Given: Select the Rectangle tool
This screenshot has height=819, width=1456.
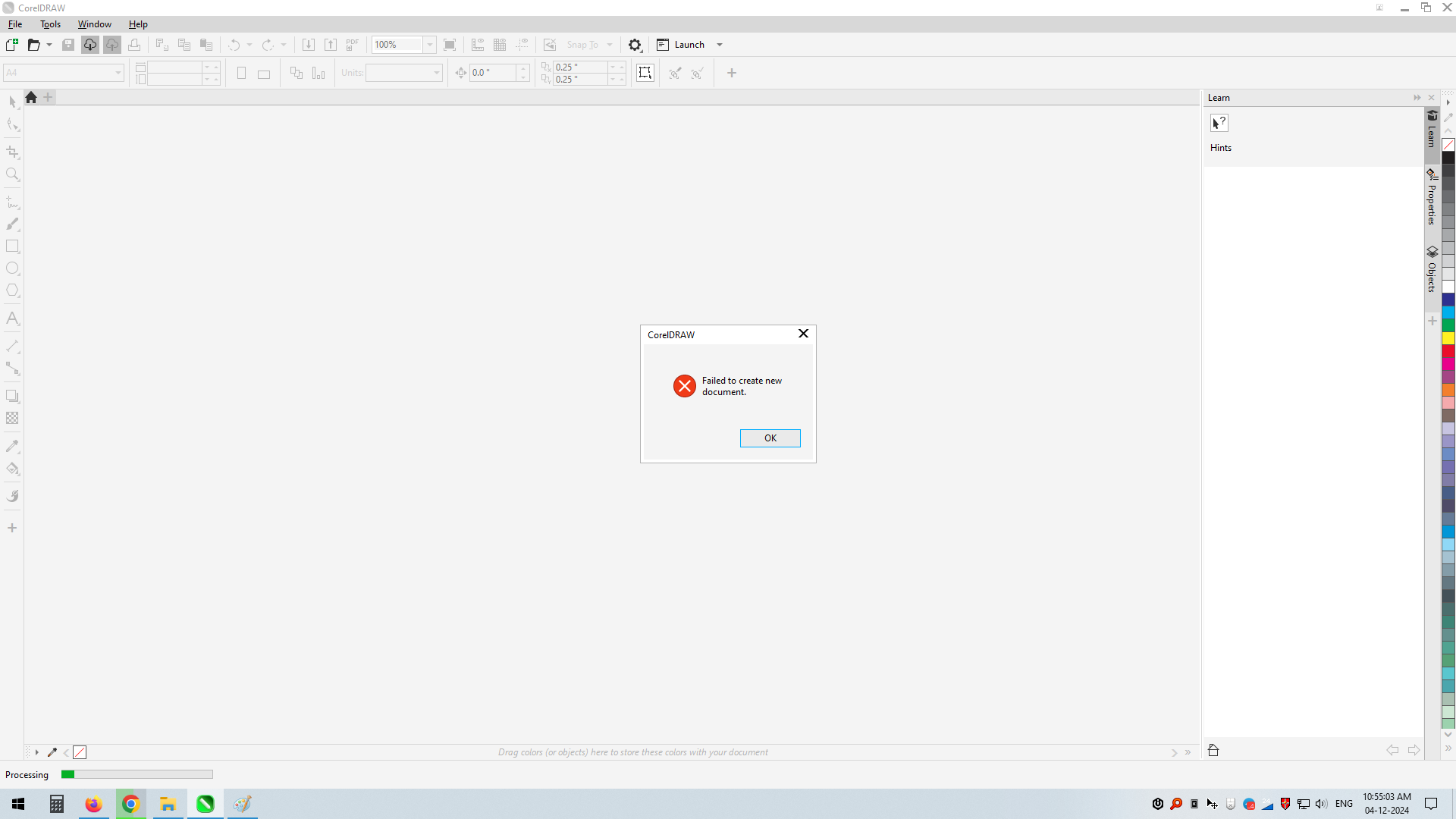Looking at the screenshot, I should [x=13, y=246].
